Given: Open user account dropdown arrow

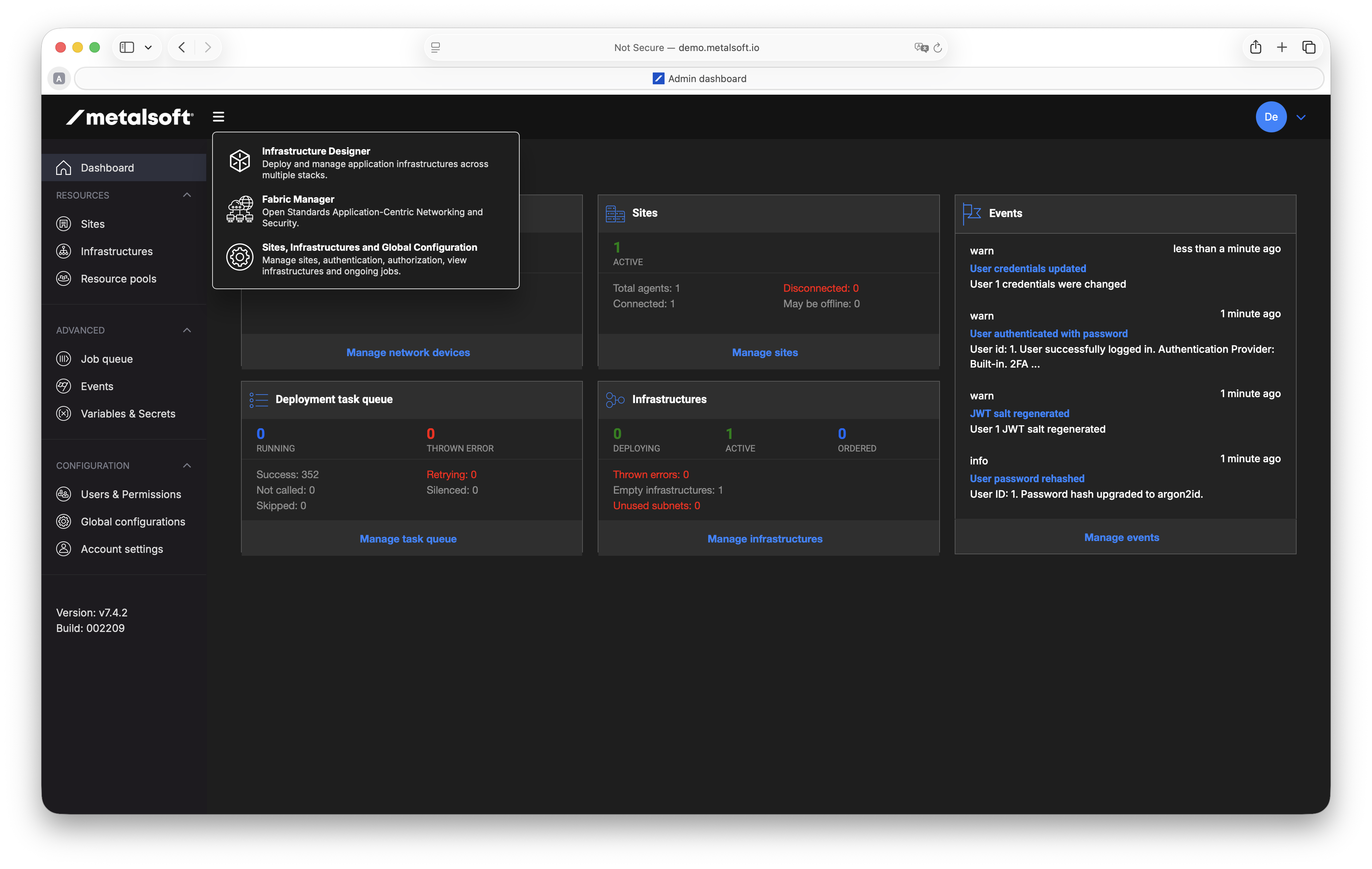Looking at the screenshot, I should 1301,117.
